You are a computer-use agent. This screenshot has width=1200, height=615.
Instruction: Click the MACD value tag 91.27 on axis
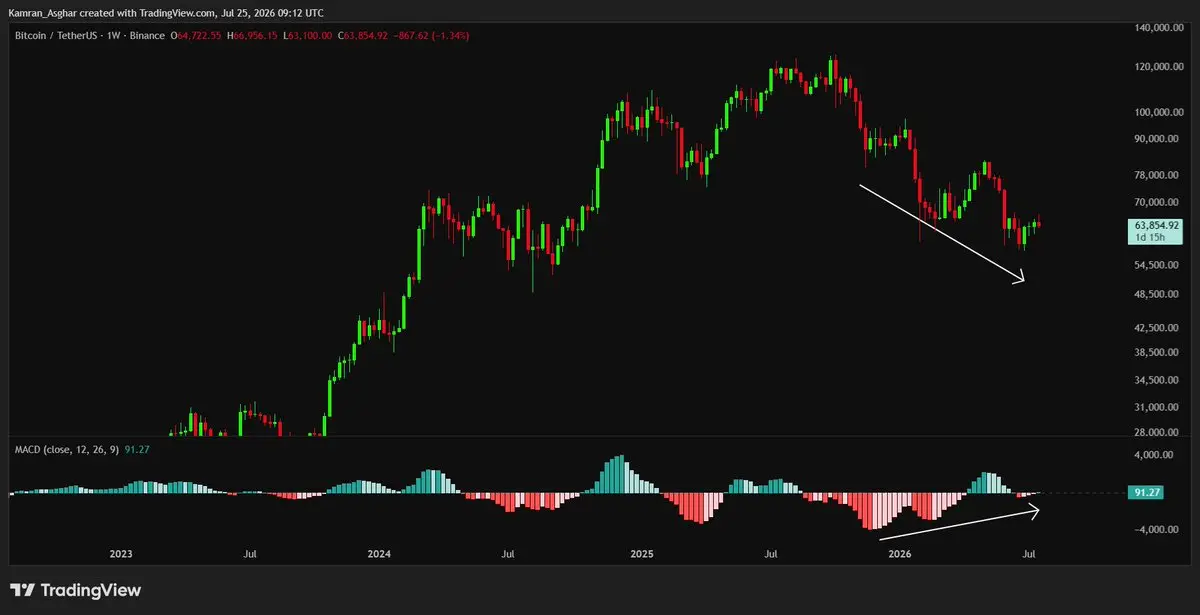click(x=1146, y=493)
